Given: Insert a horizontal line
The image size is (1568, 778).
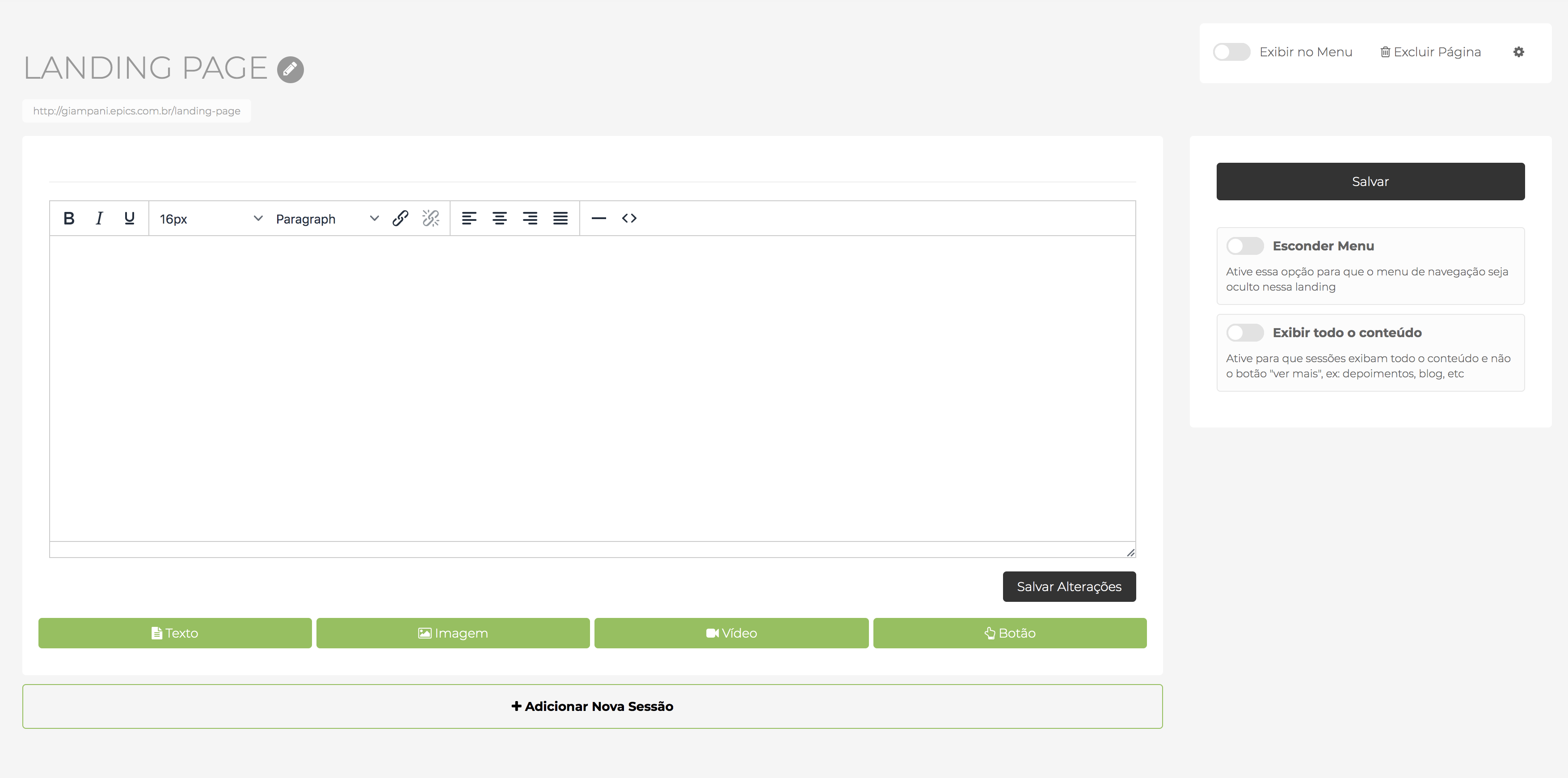Looking at the screenshot, I should coord(599,218).
